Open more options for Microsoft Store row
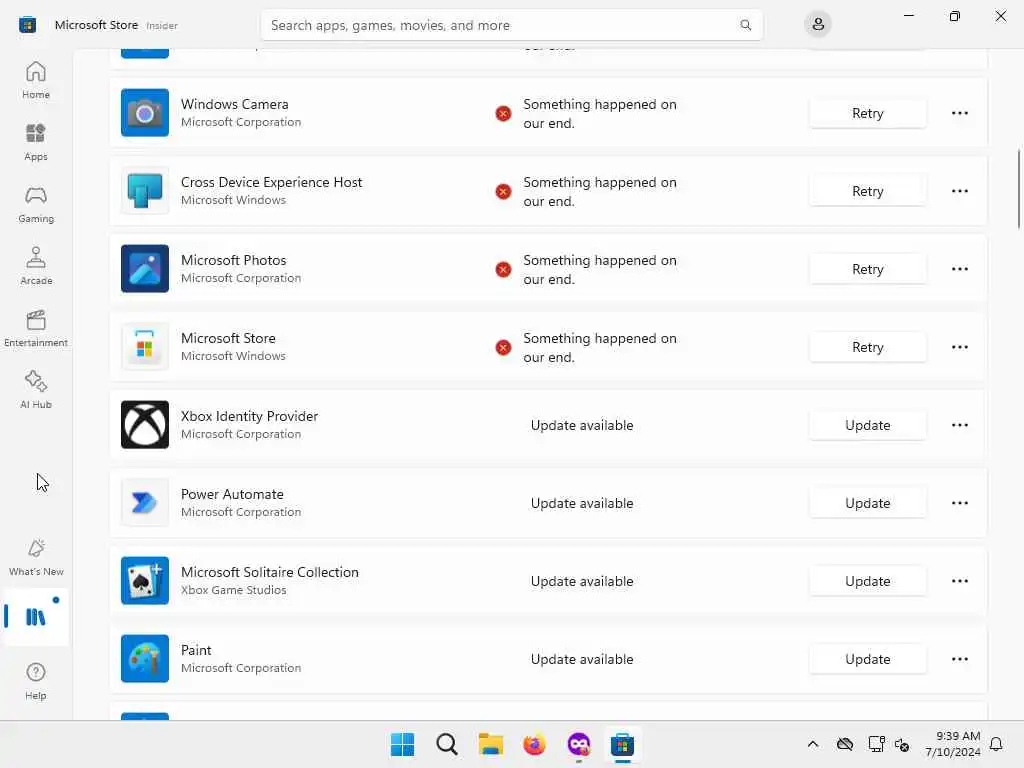The height and width of the screenshot is (768, 1024). [x=959, y=347]
